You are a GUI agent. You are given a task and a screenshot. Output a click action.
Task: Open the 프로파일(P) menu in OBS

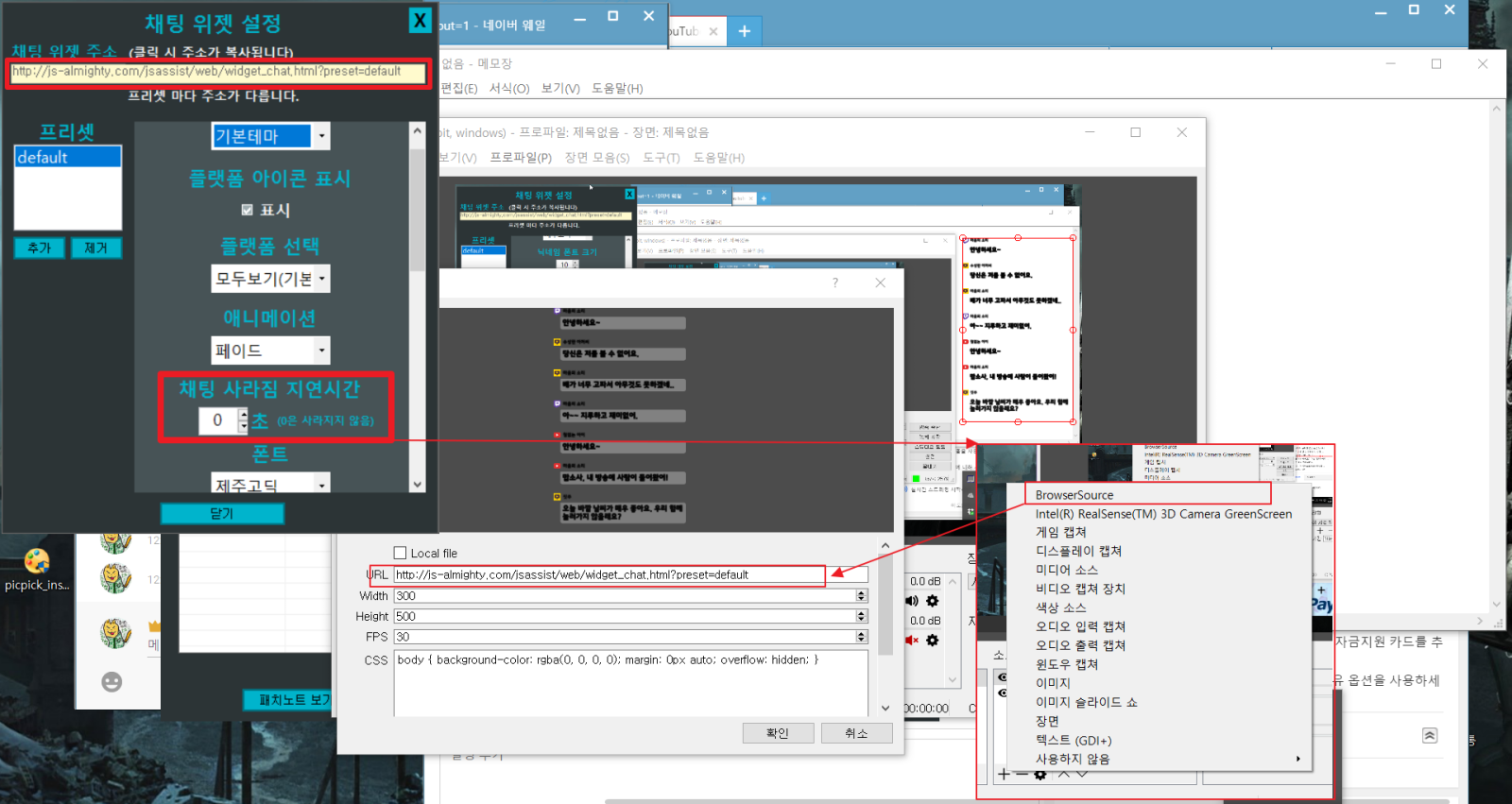coord(521,157)
